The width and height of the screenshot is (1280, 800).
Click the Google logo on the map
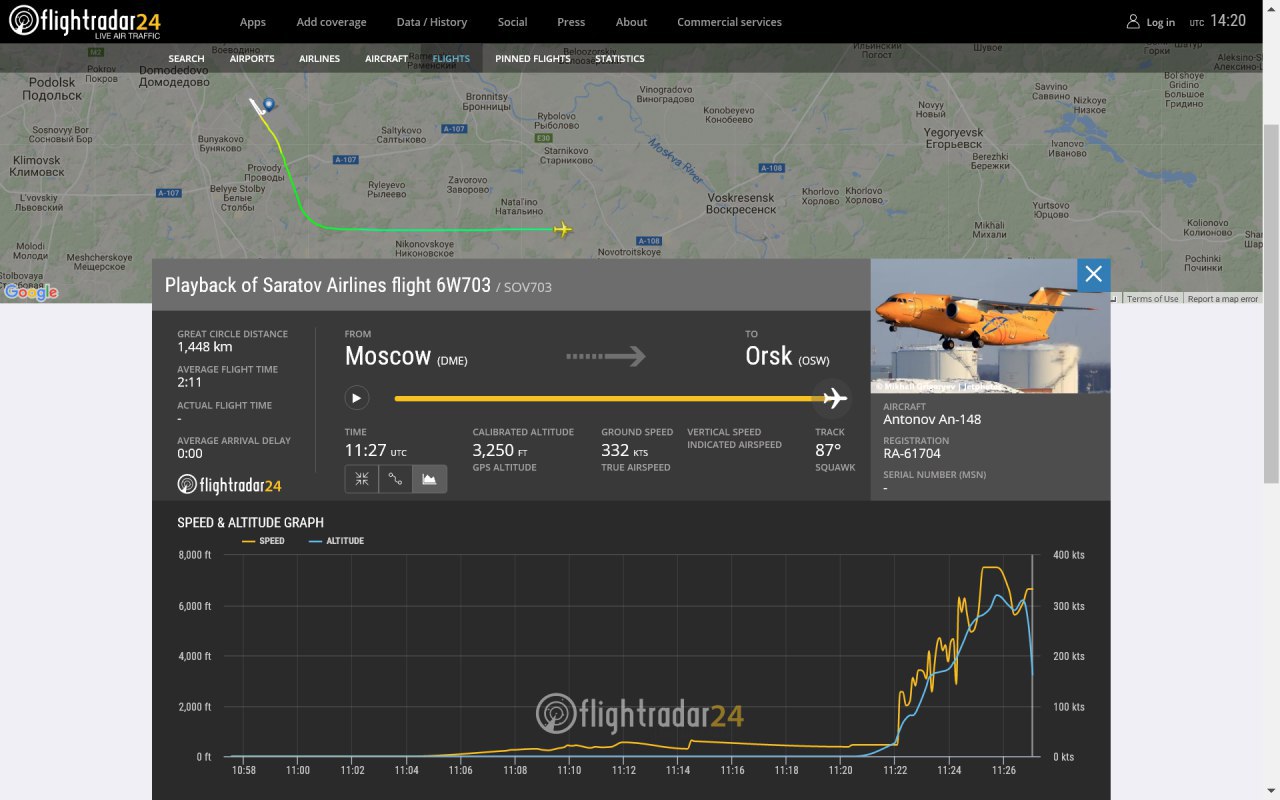(31, 292)
